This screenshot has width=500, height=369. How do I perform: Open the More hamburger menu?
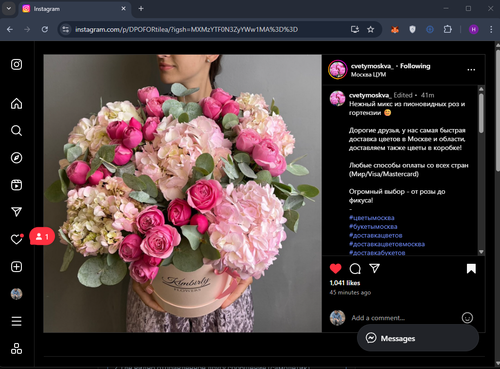[16, 321]
